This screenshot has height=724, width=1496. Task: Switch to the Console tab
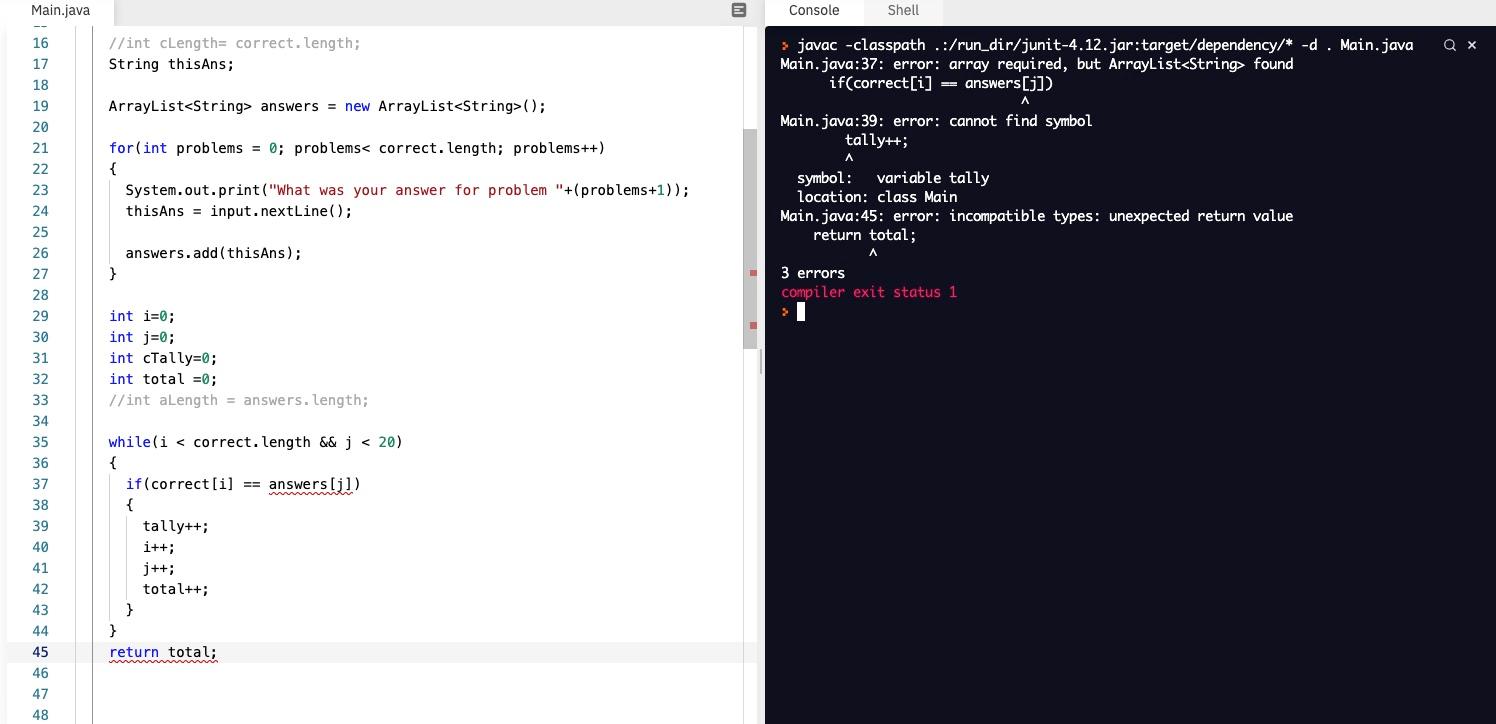pyautogui.click(x=813, y=11)
